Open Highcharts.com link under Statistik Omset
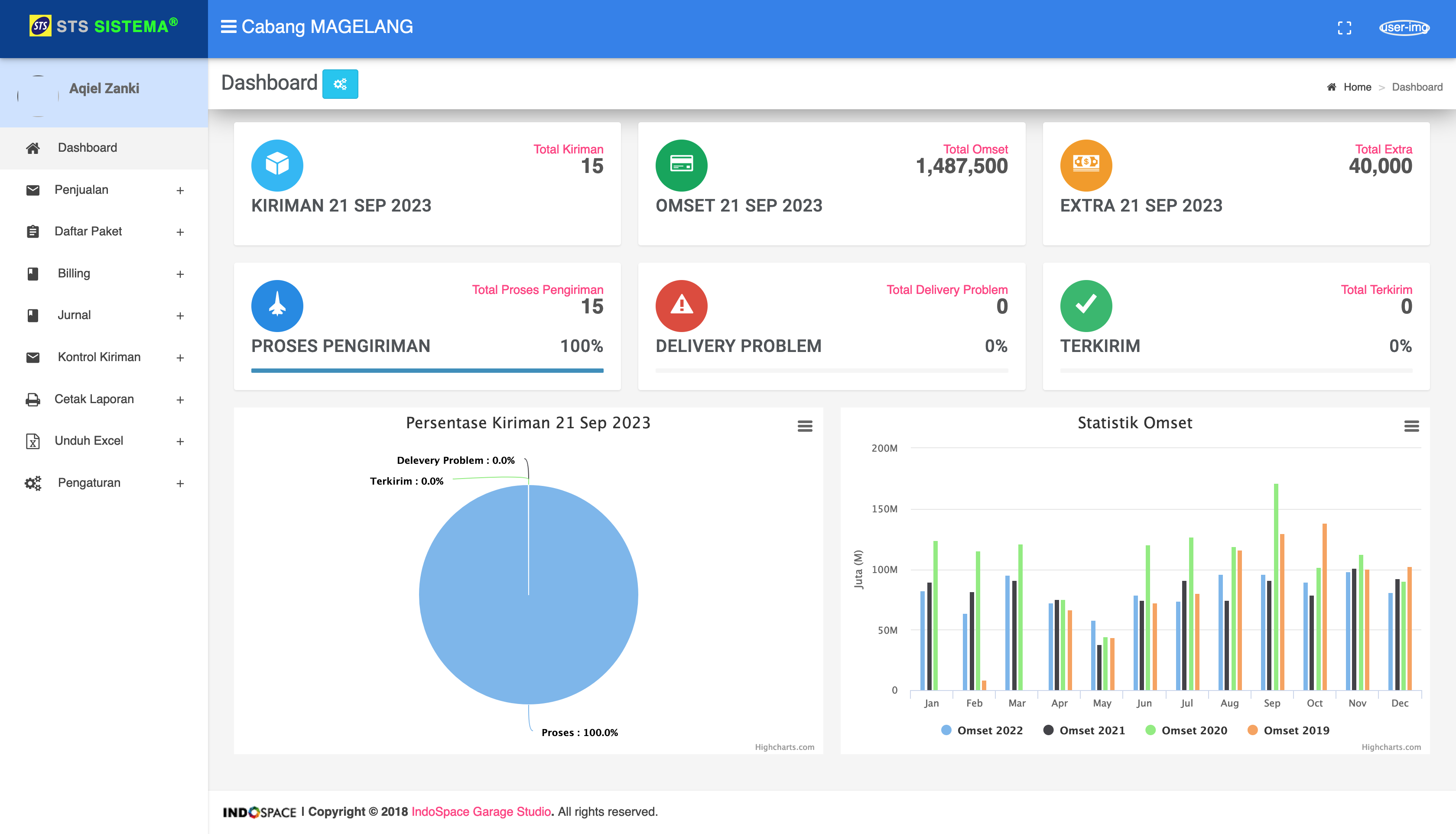 click(x=1391, y=747)
